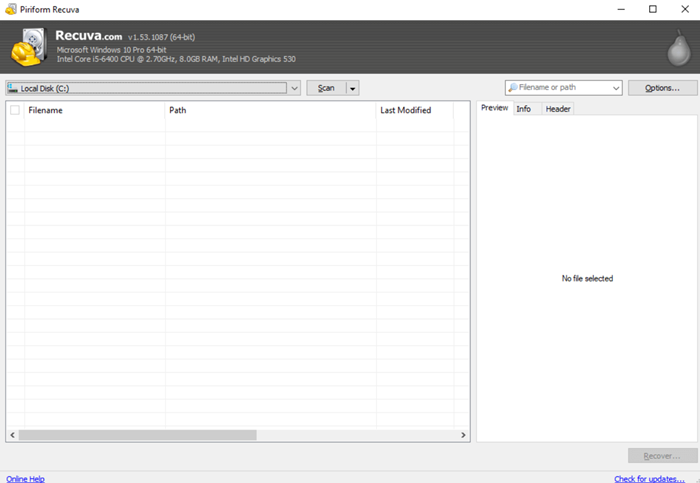
Task: Click the scrollbar right arrow
Action: pos(463,435)
